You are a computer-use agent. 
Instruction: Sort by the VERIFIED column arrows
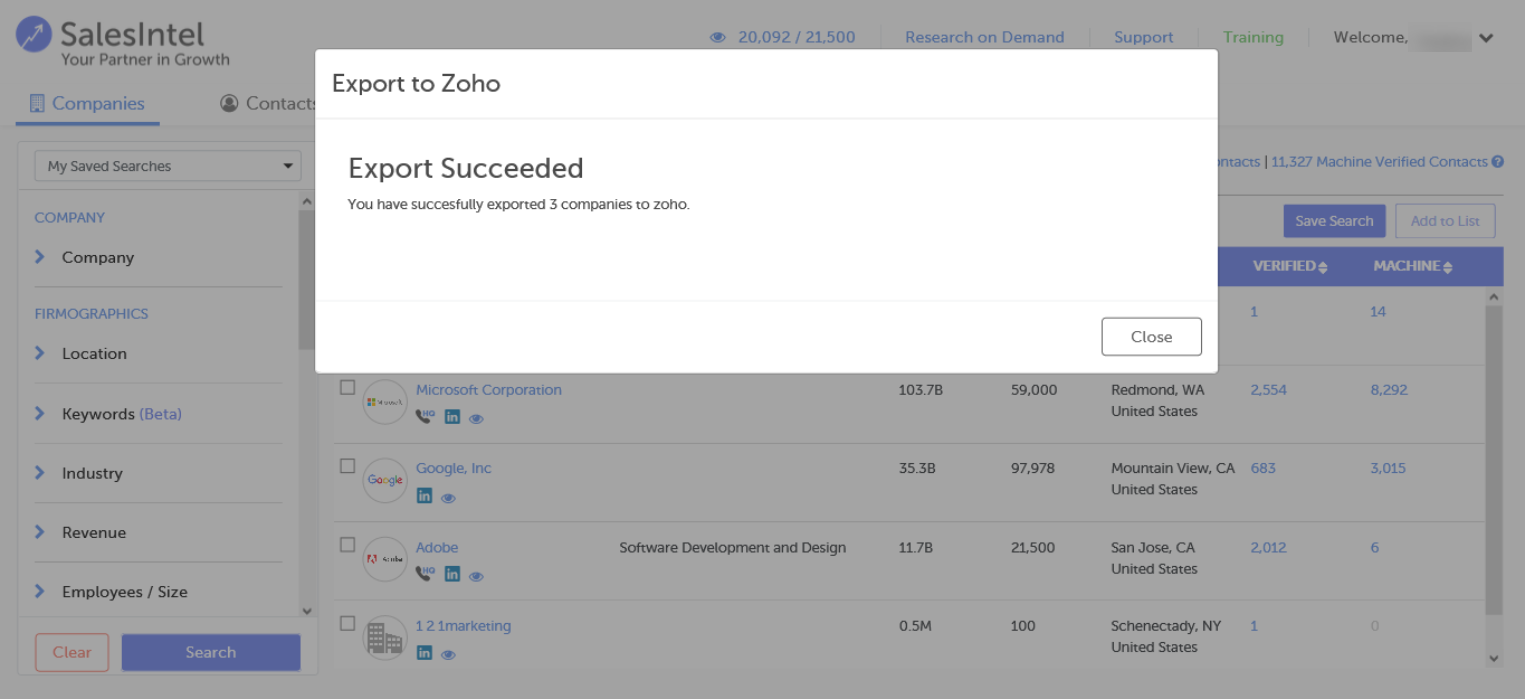click(1323, 267)
